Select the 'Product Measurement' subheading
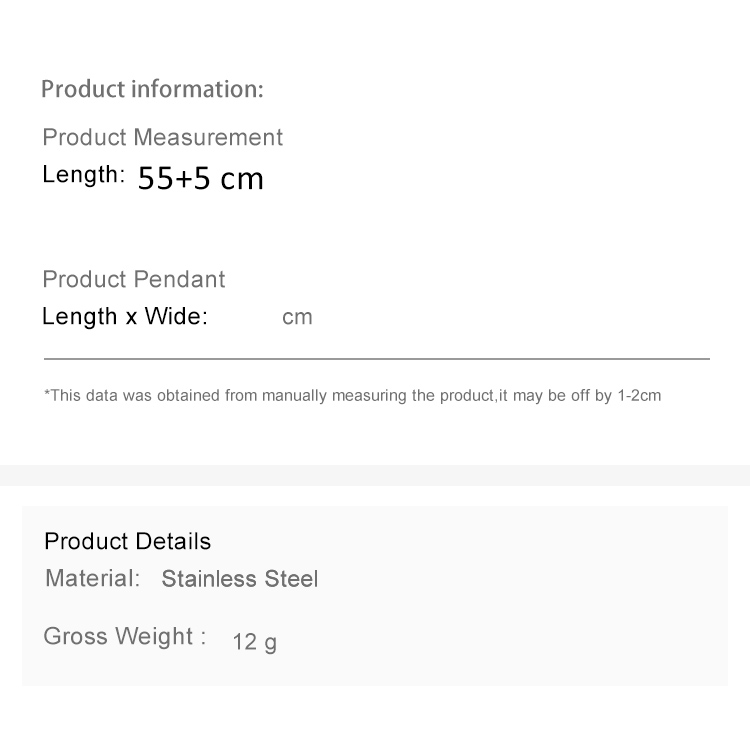 point(163,137)
